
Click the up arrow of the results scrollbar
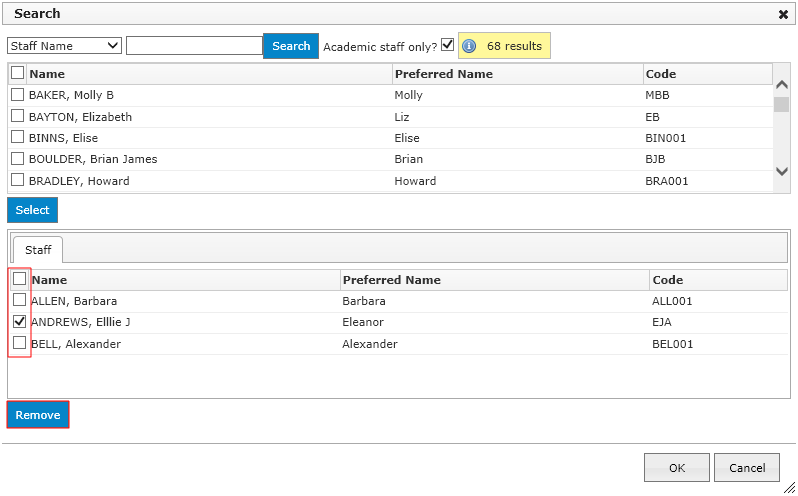click(x=782, y=84)
